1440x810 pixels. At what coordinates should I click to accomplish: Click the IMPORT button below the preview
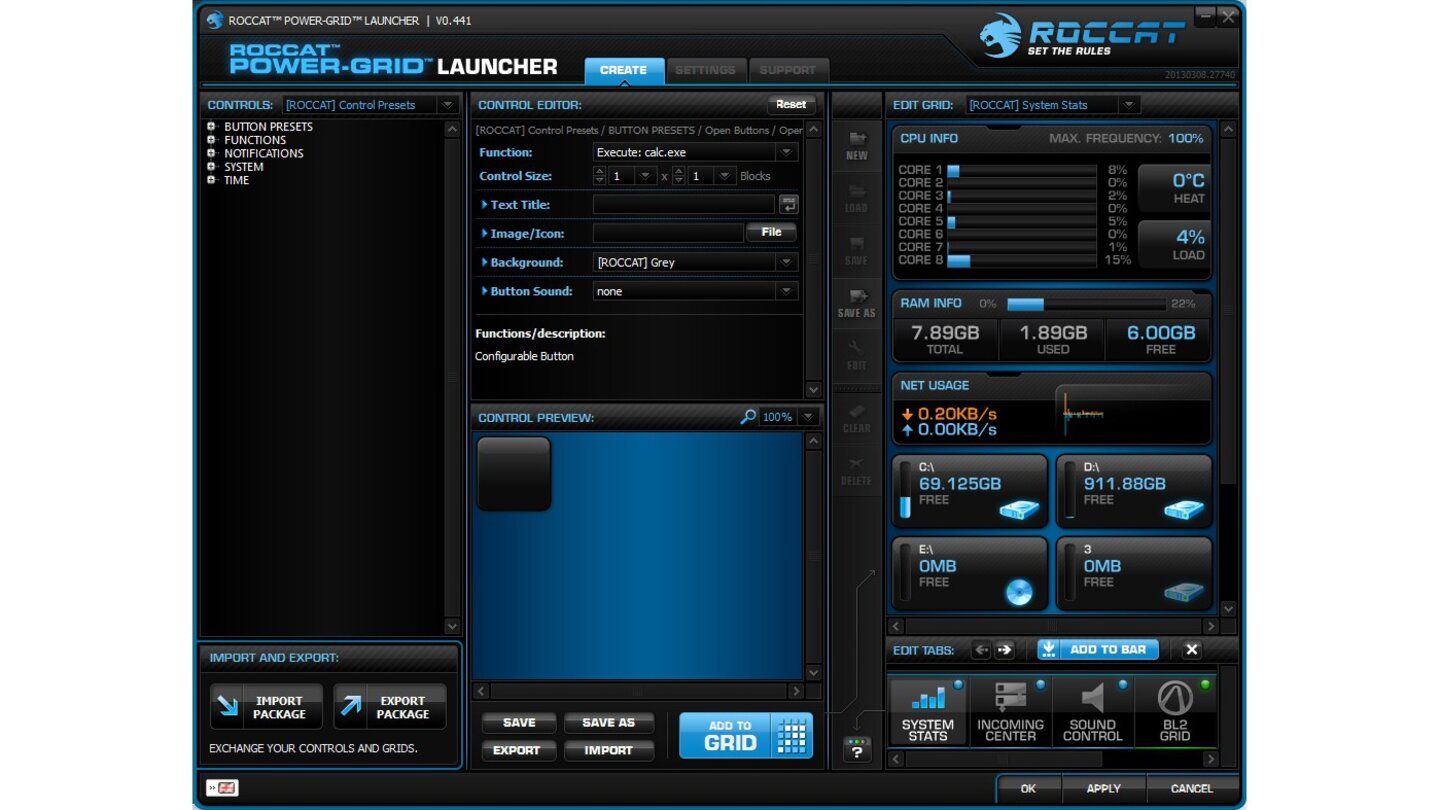[608, 750]
